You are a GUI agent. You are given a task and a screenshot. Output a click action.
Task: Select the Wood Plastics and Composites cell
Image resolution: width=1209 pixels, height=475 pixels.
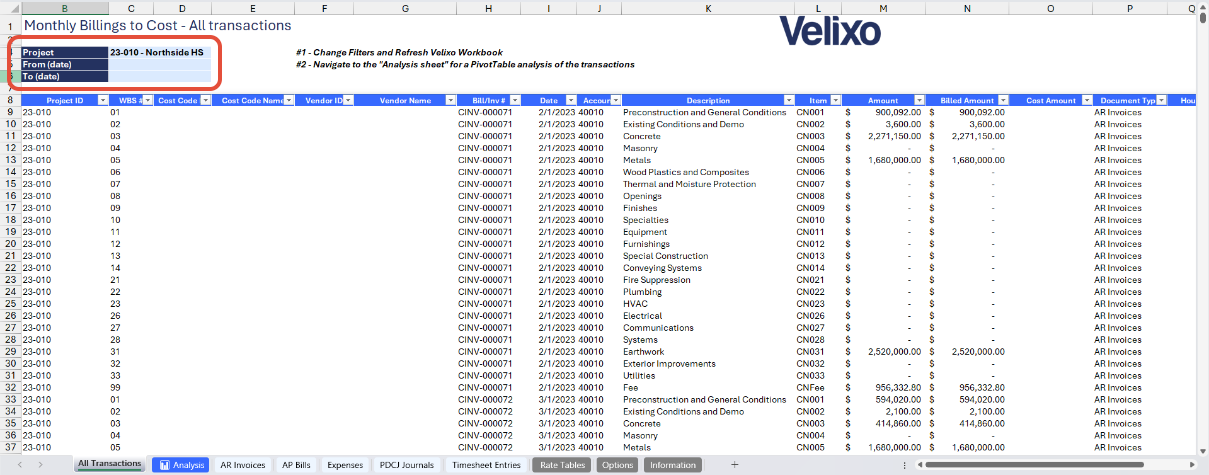tap(708, 172)
